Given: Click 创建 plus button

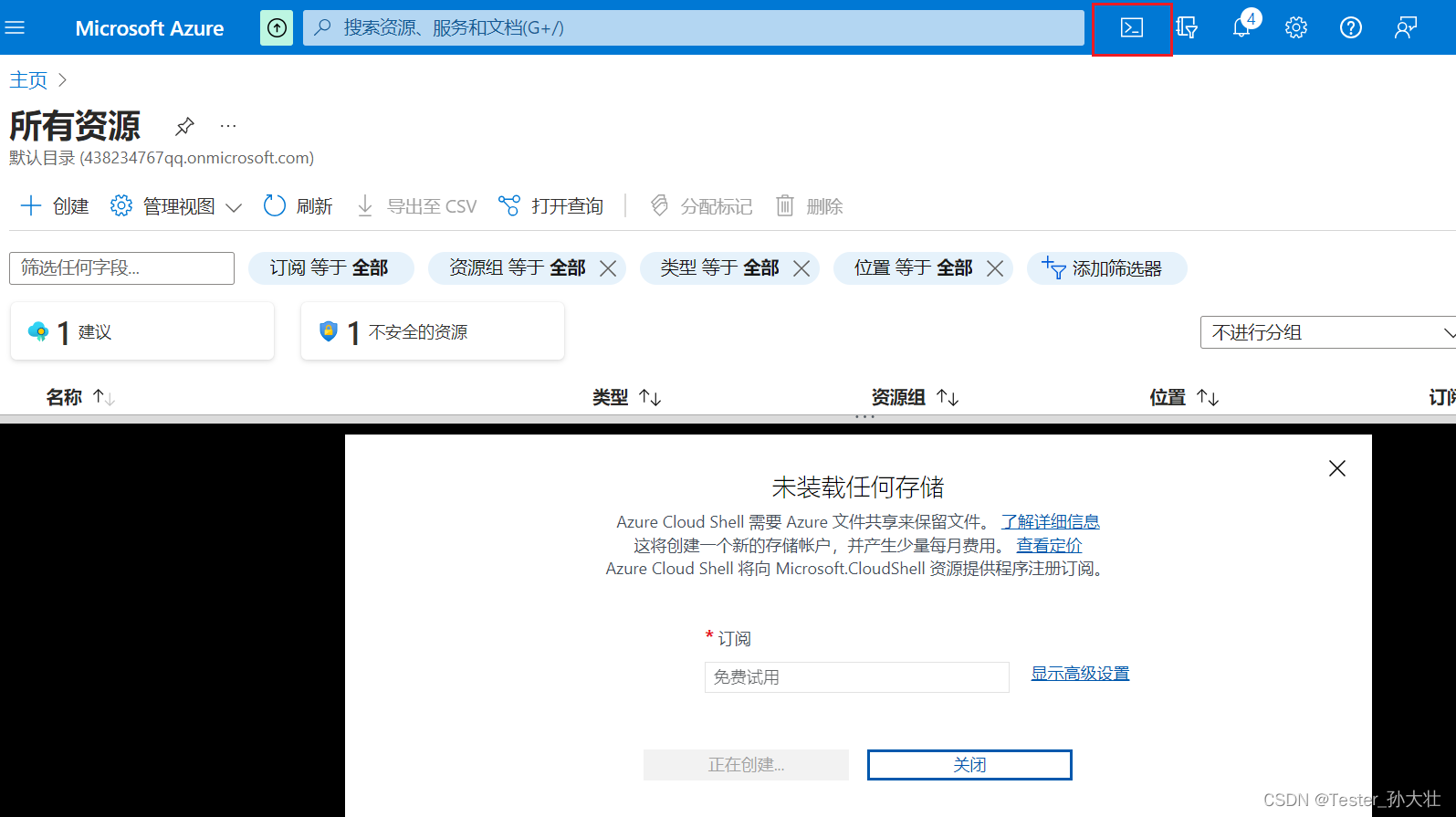Looking at the screenshot, I should [55, 206].
